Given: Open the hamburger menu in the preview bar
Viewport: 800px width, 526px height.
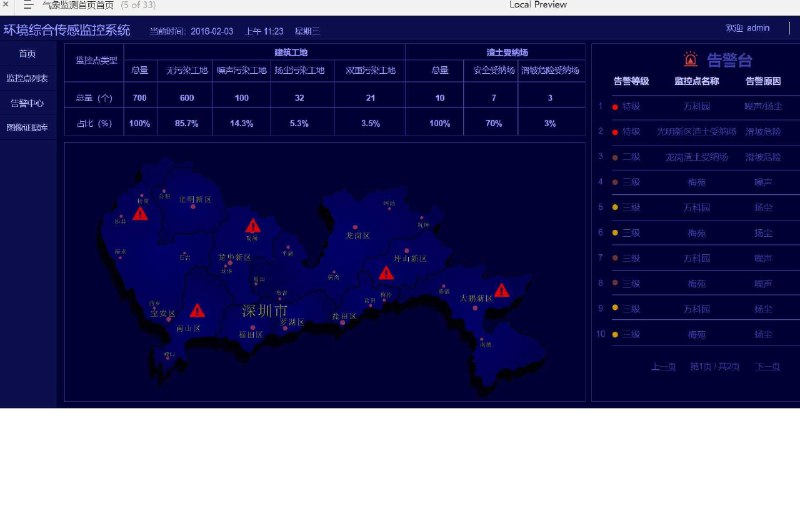Looking at the screenshot, I should [29, 5].
